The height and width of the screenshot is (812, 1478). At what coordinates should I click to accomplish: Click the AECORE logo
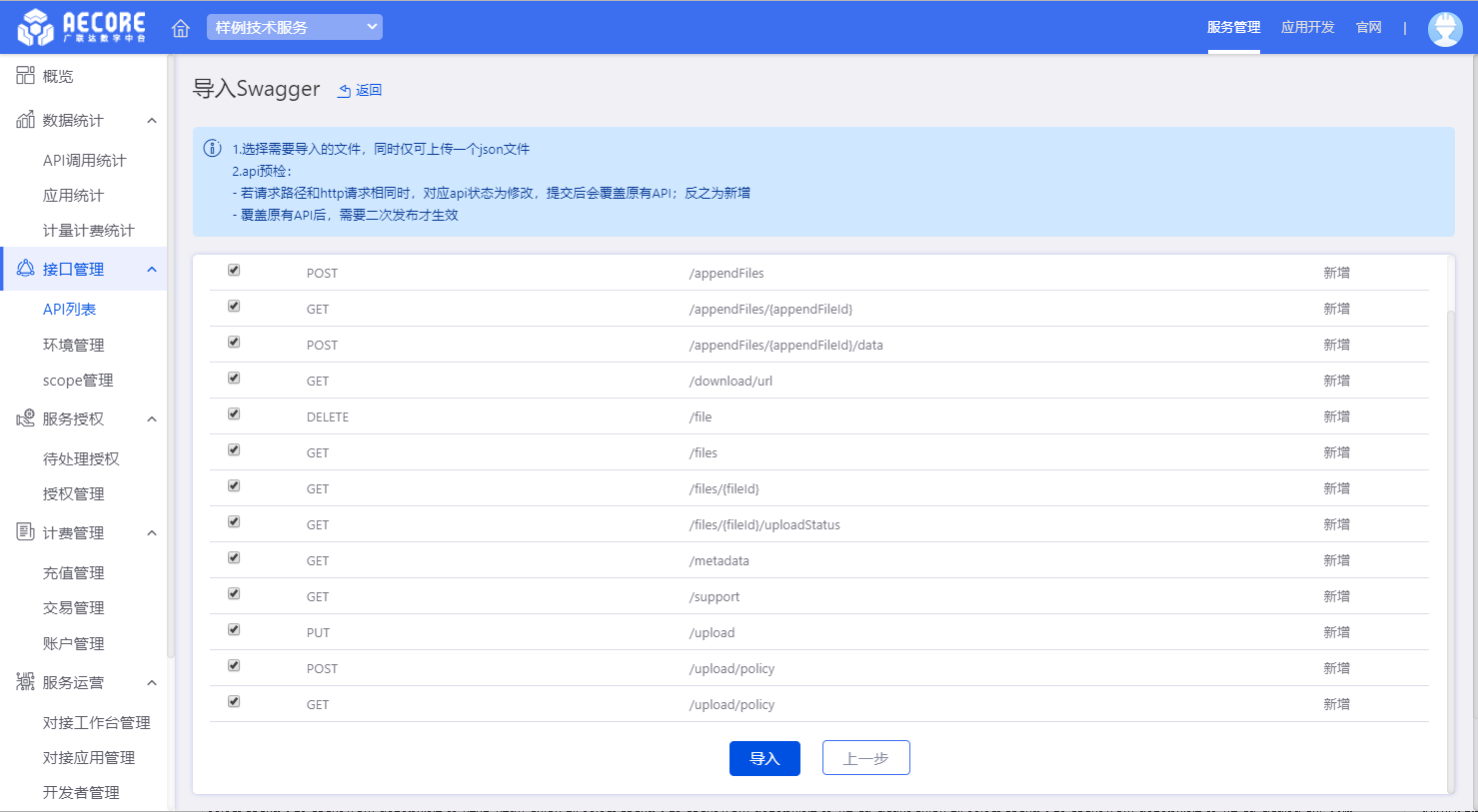[x=82, y=27]
